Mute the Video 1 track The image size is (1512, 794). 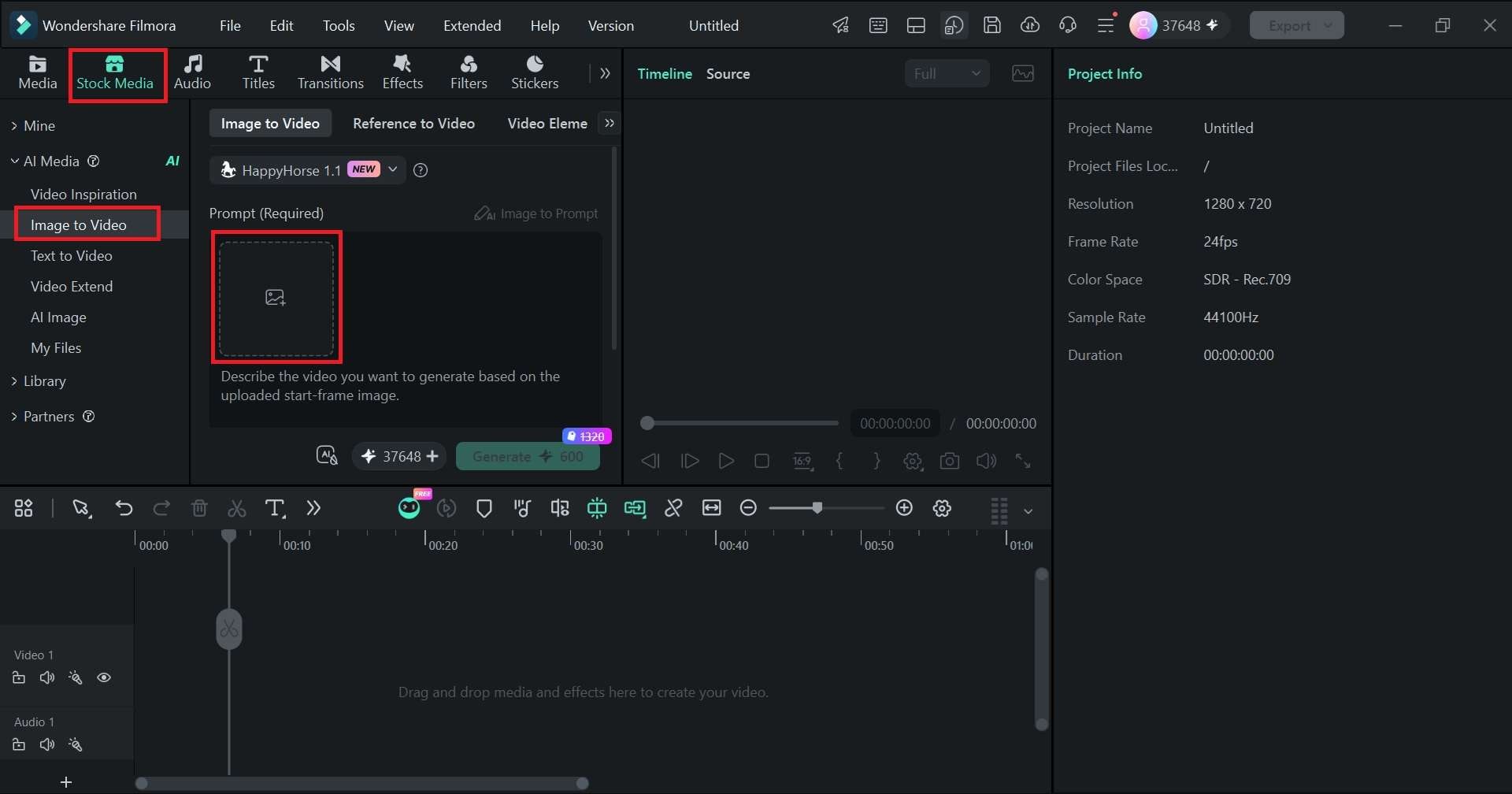pyautogui.click(x=47, y=677)
